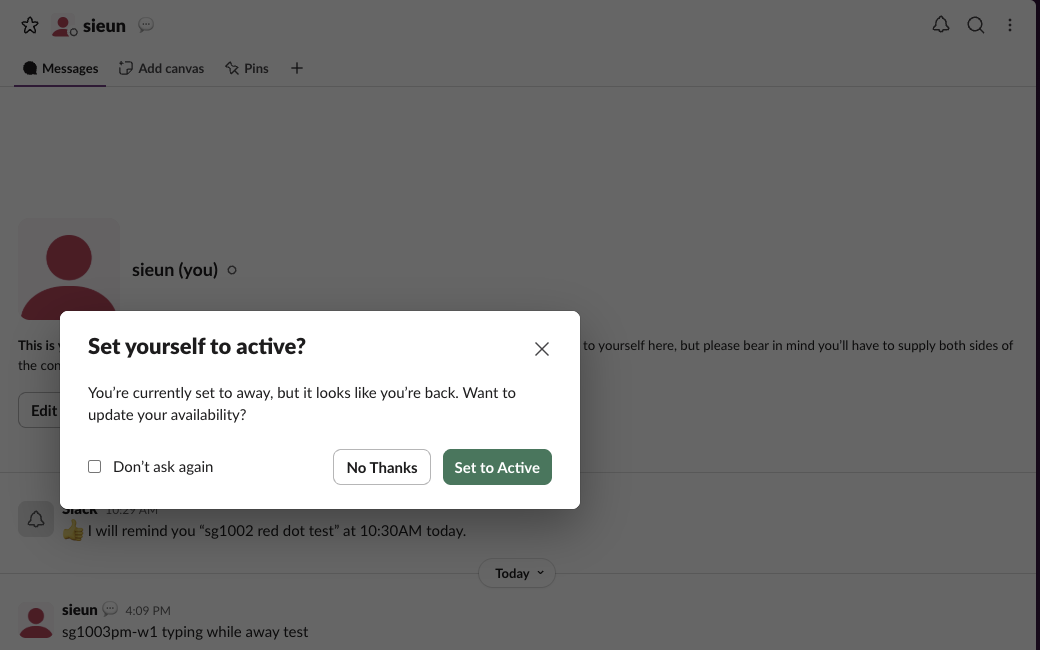Open search with the magnifier icon
Screen dimensions: 1040x650
[x=976, y=25]
